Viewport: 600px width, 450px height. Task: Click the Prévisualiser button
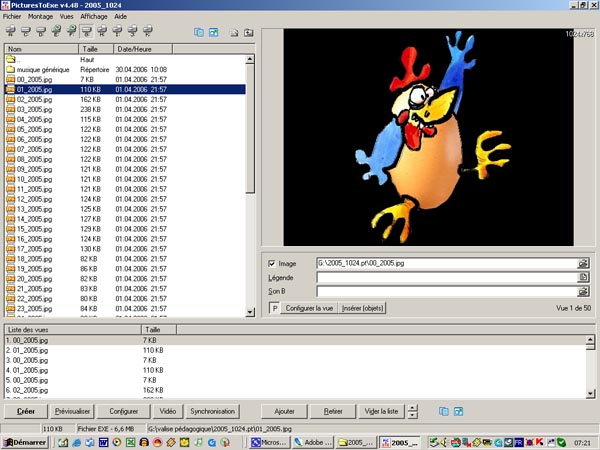pyautogui.click(x=72, y=411)
